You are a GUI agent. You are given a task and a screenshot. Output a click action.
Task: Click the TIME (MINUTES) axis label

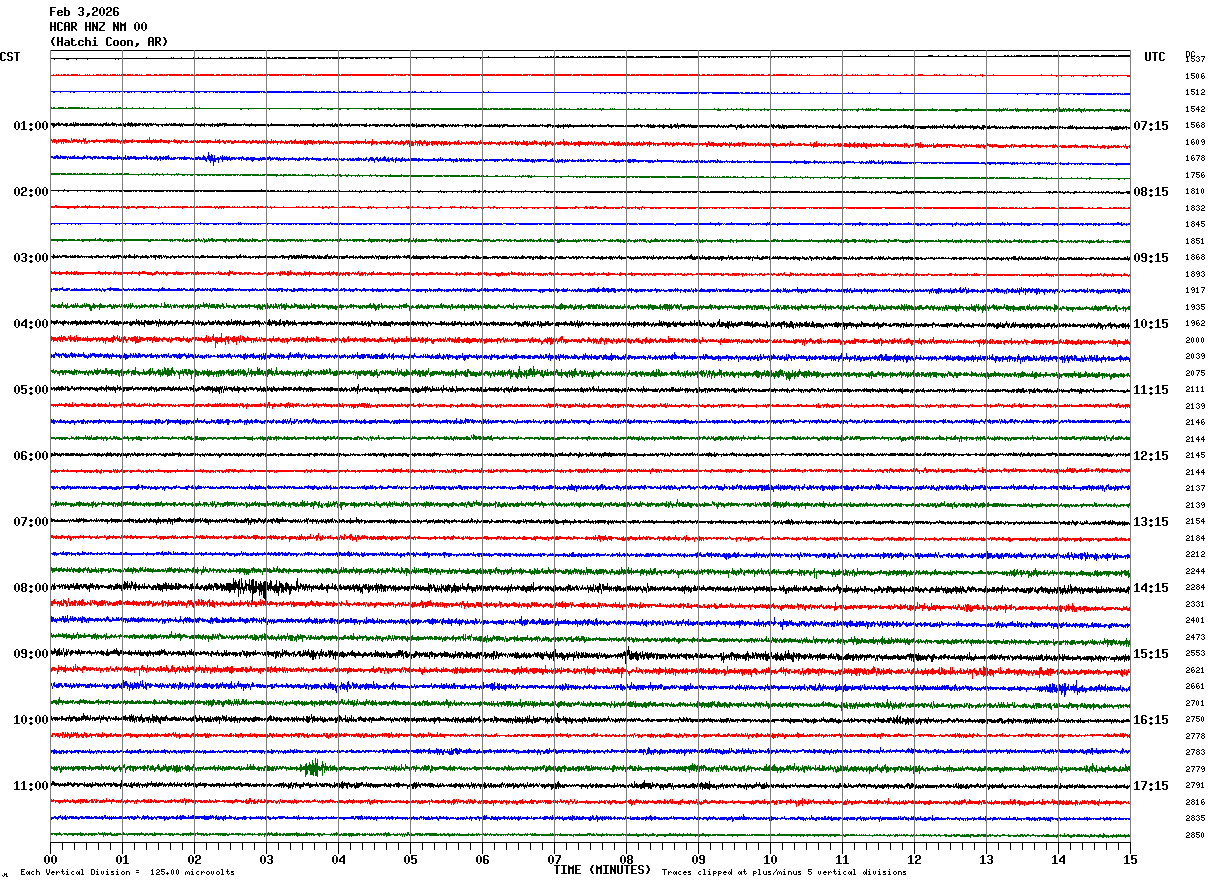[602, 870]
